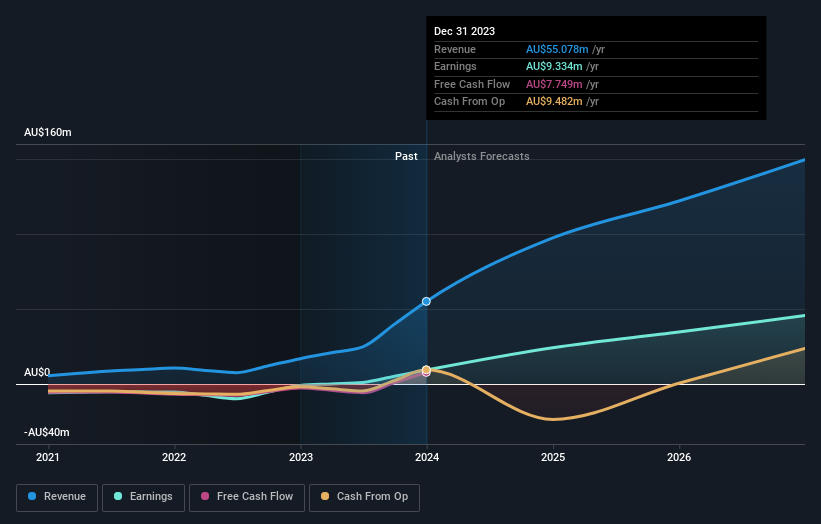Click the AU$7.749m free cash flow value

554,84
